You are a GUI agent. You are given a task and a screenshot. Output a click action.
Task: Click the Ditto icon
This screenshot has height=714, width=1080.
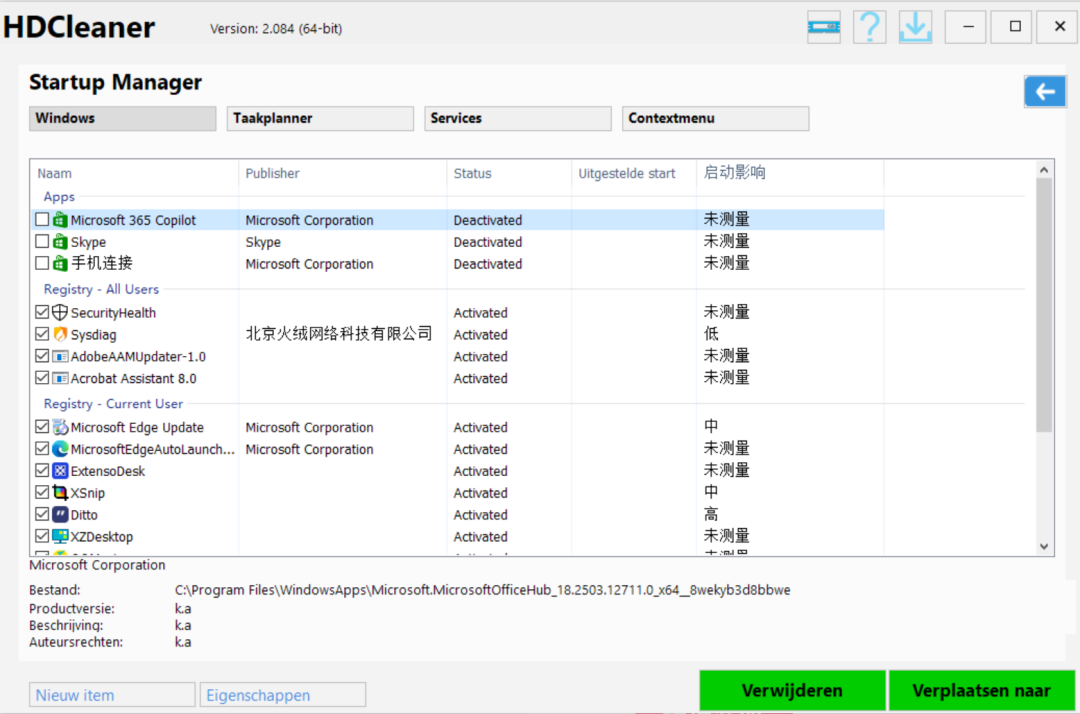tap(61, 515)
